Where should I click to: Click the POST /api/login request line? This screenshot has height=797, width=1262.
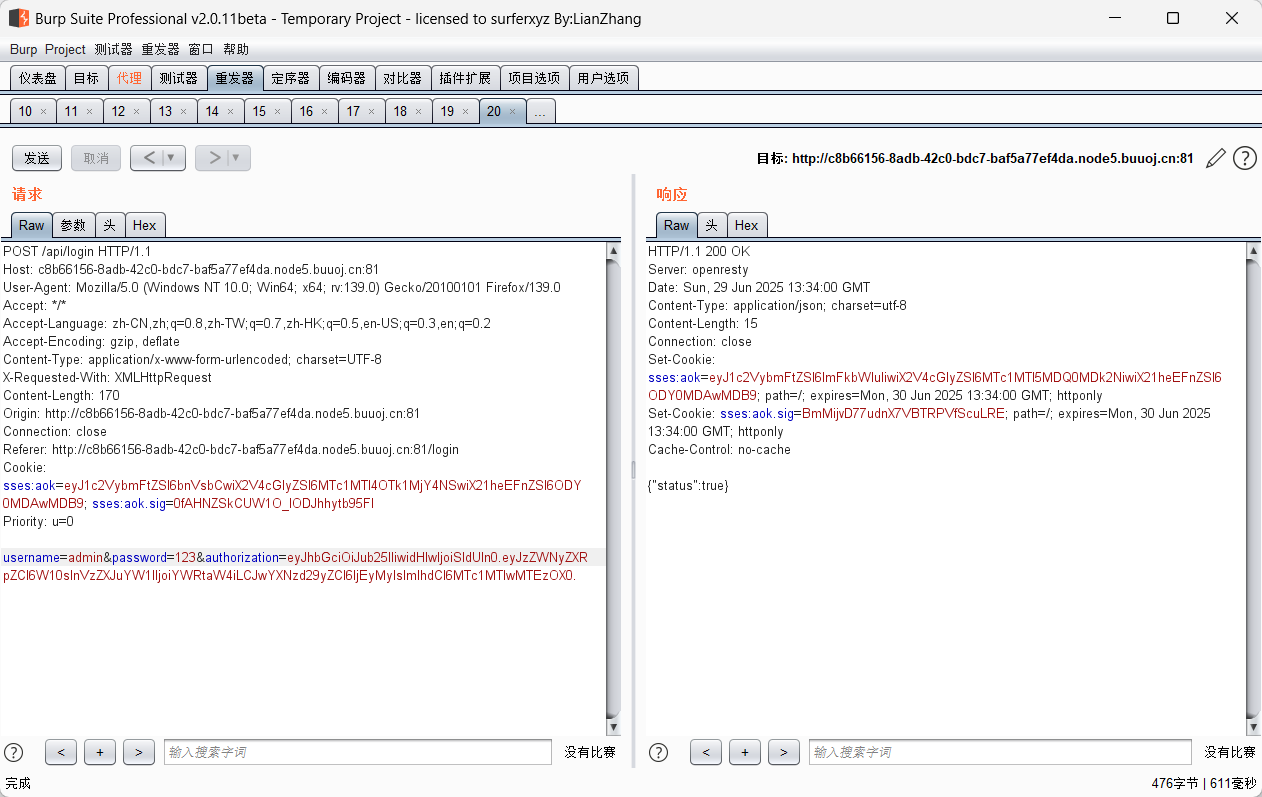(x=77, y=251)
